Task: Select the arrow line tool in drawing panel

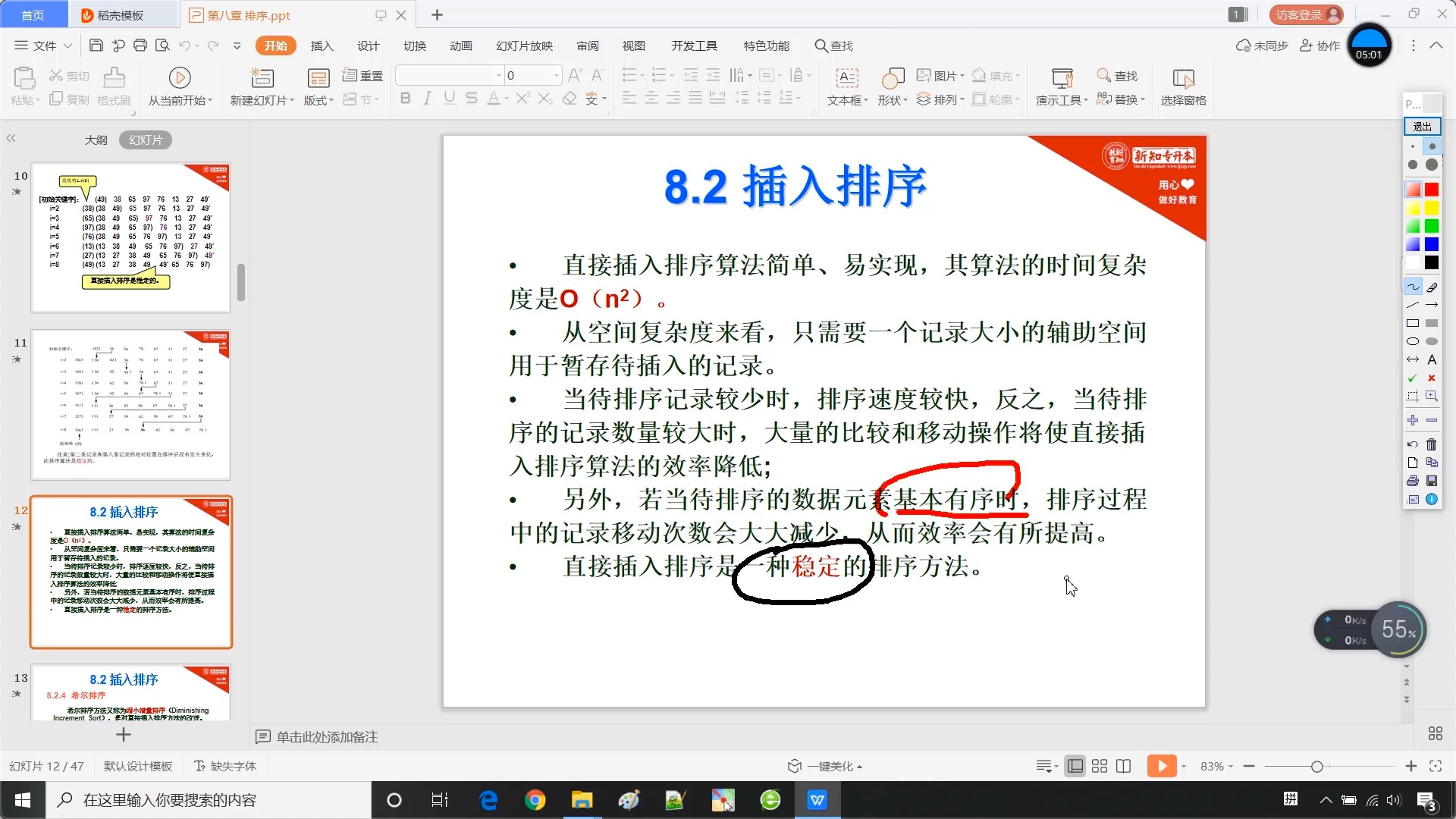Action: 1431,305
